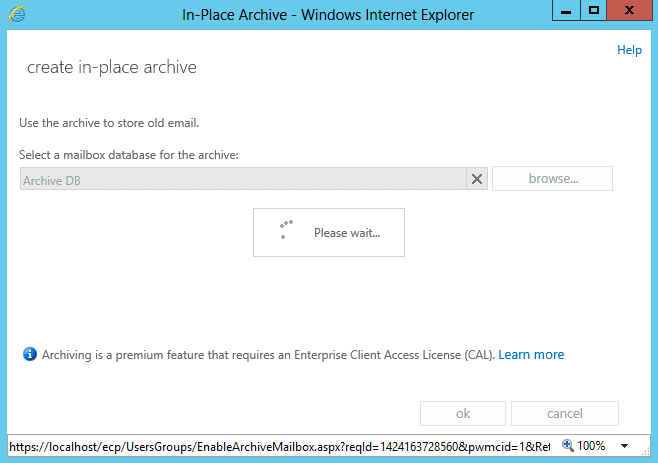Click the window resize grip corner

click(646, 450)
